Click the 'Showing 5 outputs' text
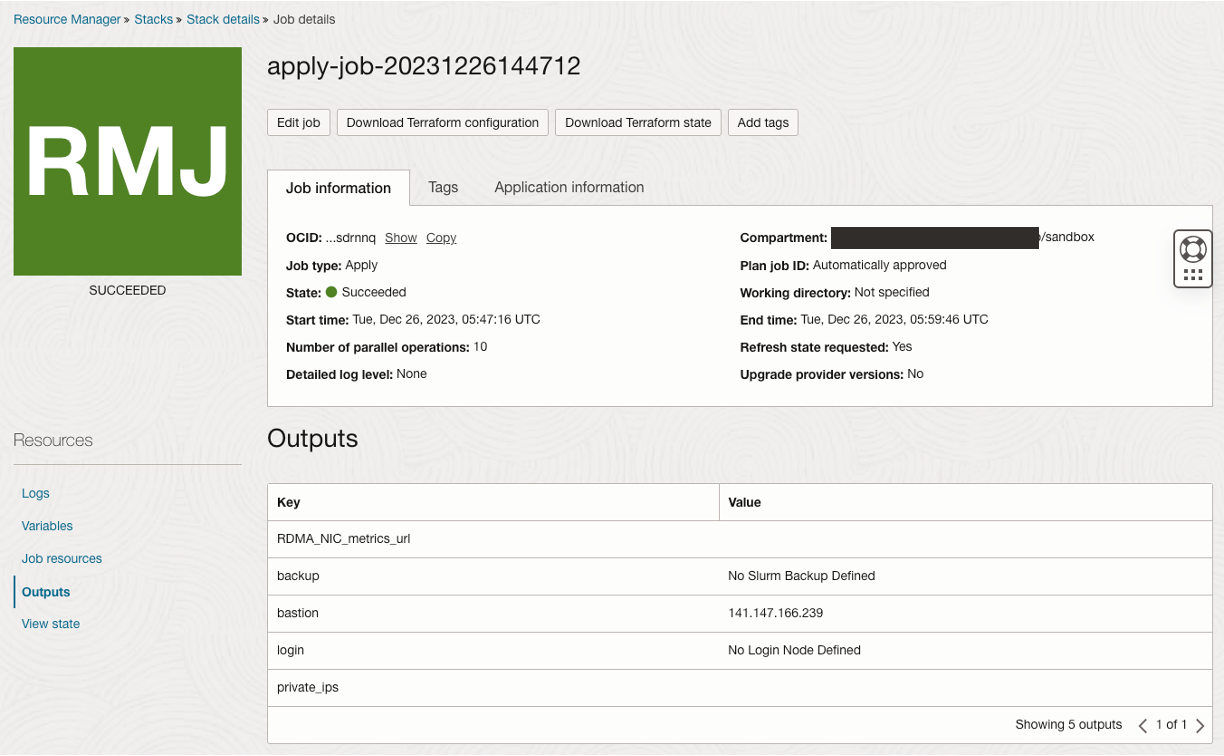Screen dimensions: 1224x756 pos(1069,725)
